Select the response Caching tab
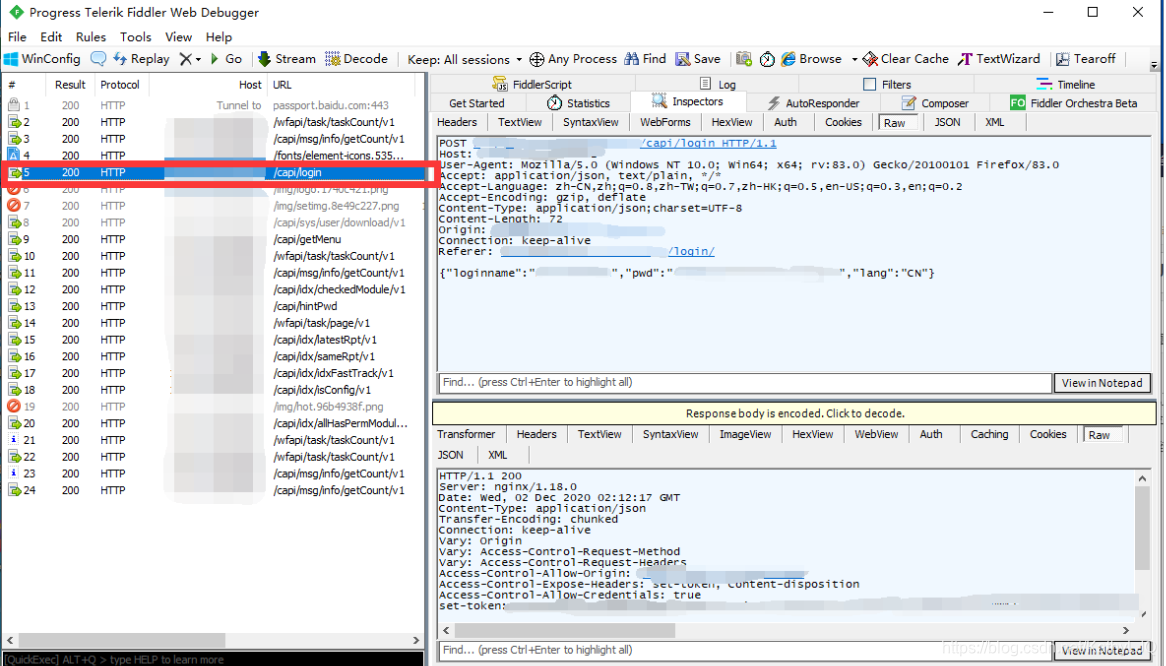Image resolution: width=1166 pixels, height=666 pixels. [989, 434]
